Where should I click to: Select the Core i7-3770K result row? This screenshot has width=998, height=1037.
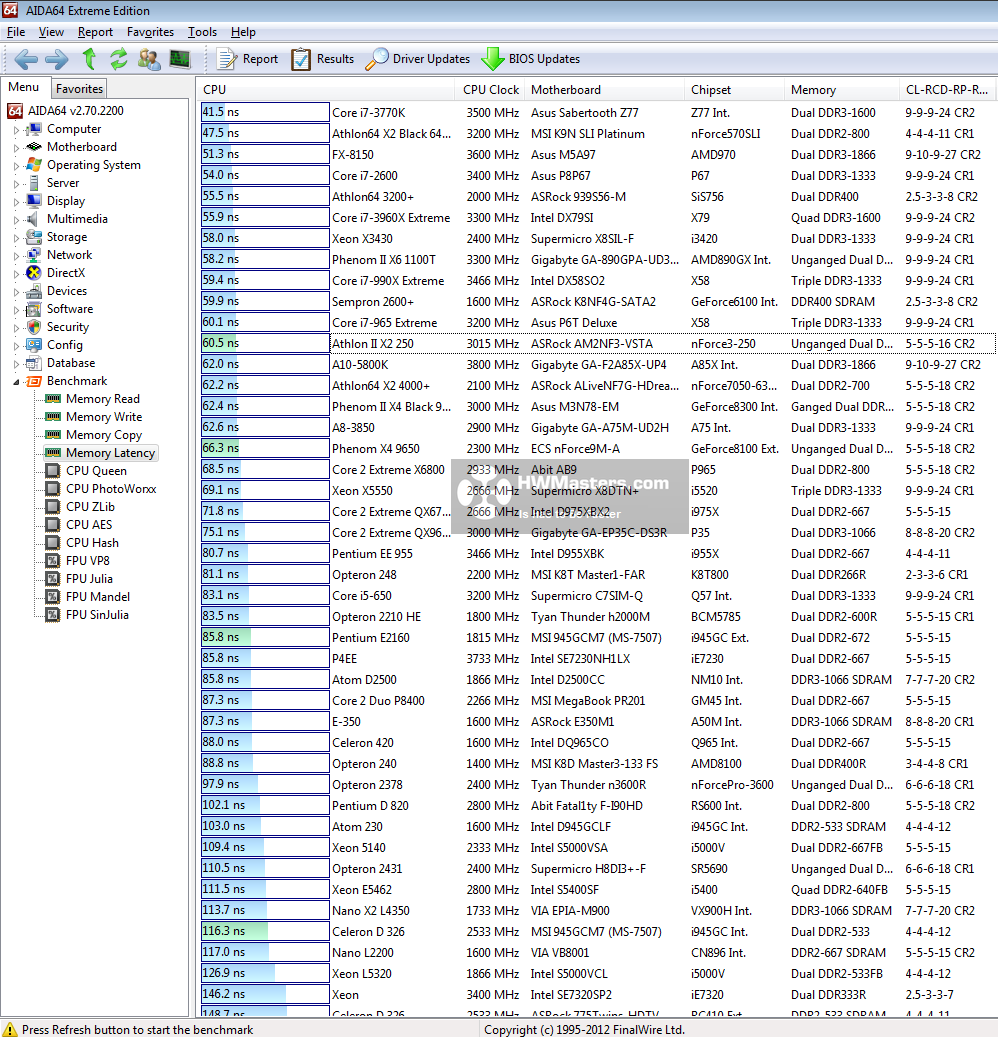597,112
